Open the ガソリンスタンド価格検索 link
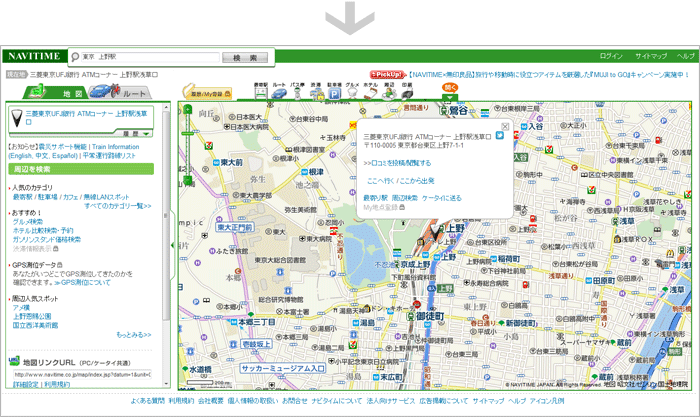This screenshot has width=700, height=417. click(47, 239)
